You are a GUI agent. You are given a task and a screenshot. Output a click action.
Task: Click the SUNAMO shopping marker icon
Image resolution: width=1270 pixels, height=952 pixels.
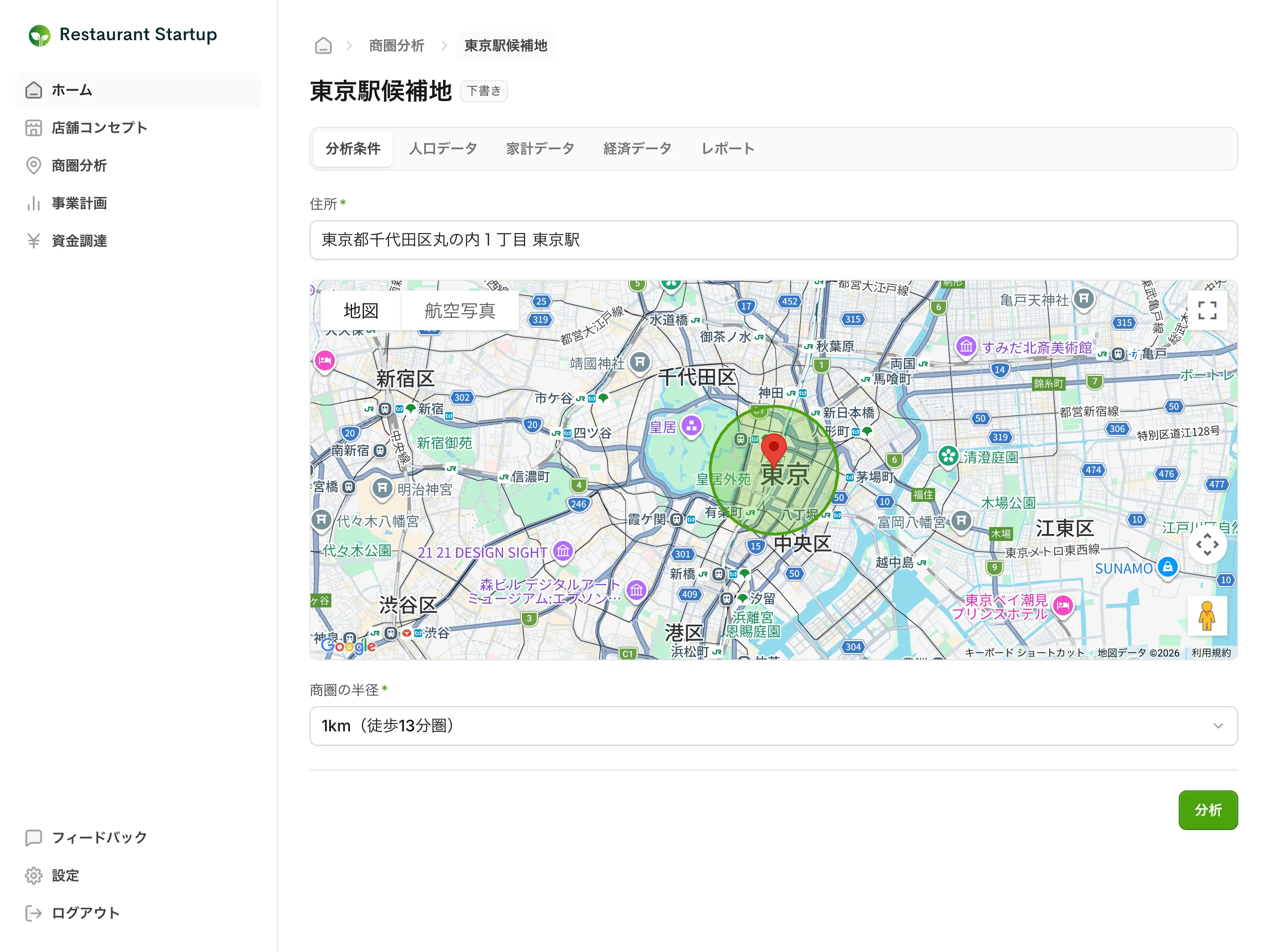[x=1167, y=568]
